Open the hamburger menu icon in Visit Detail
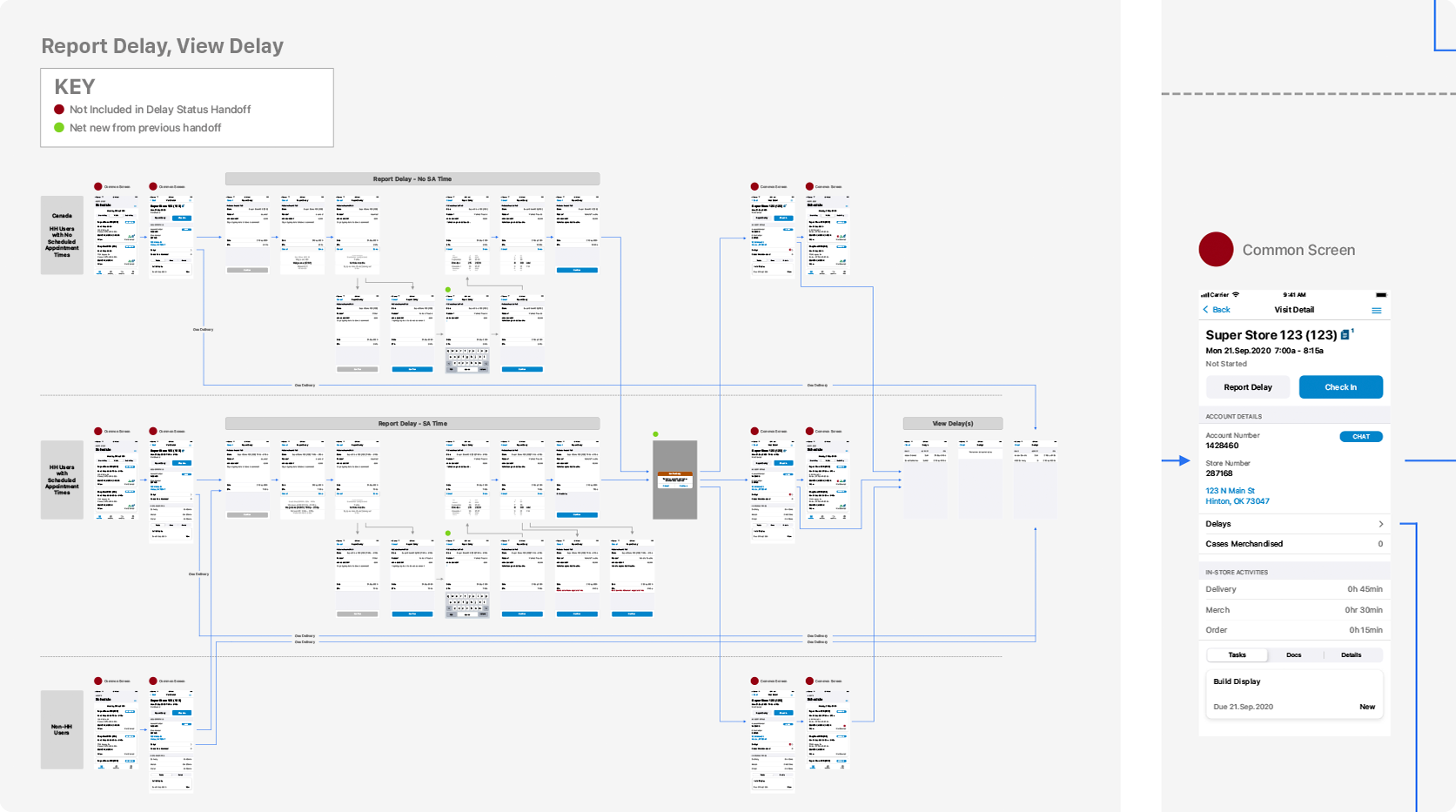 [1376, 310]
